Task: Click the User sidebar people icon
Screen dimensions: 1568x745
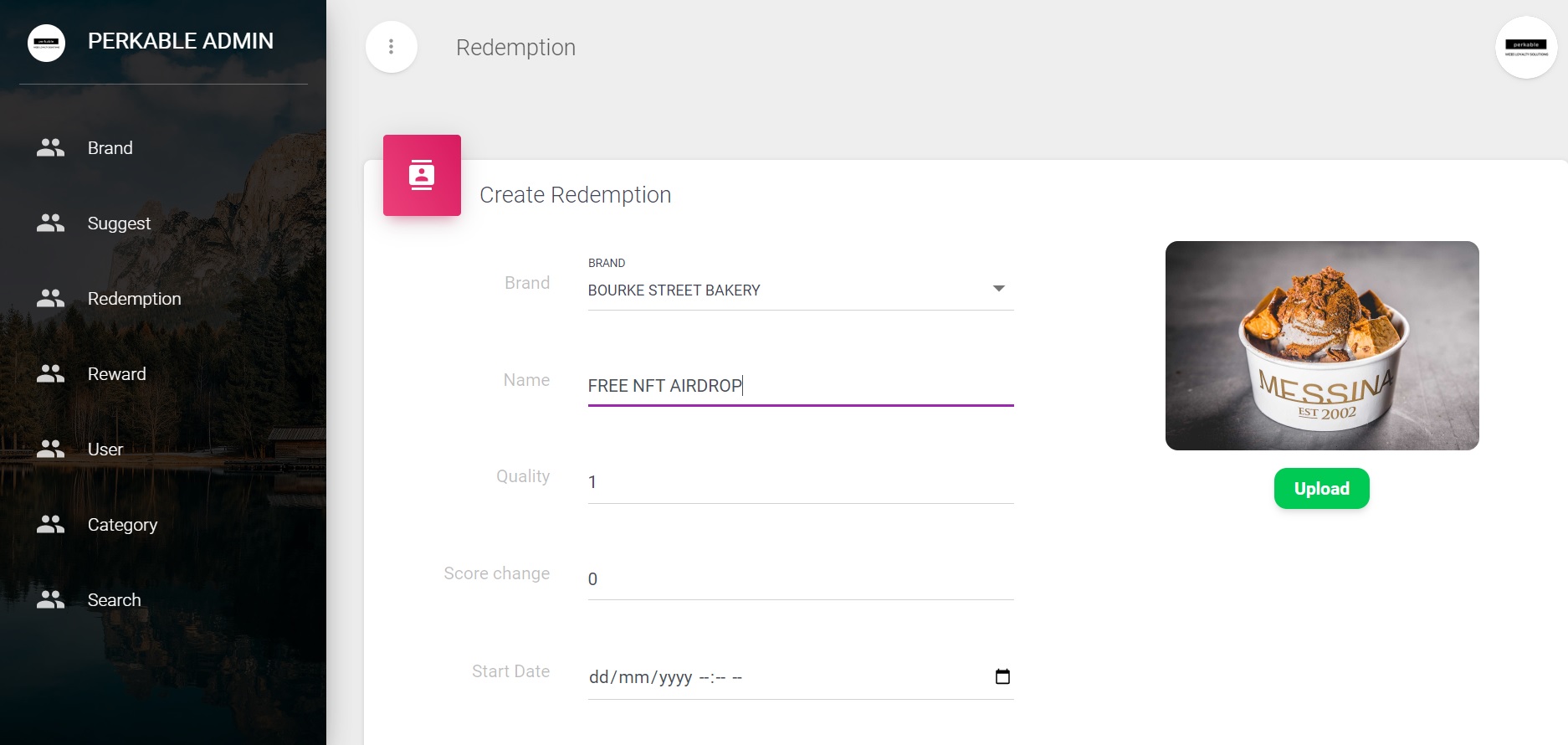Action: click(50, 450)
